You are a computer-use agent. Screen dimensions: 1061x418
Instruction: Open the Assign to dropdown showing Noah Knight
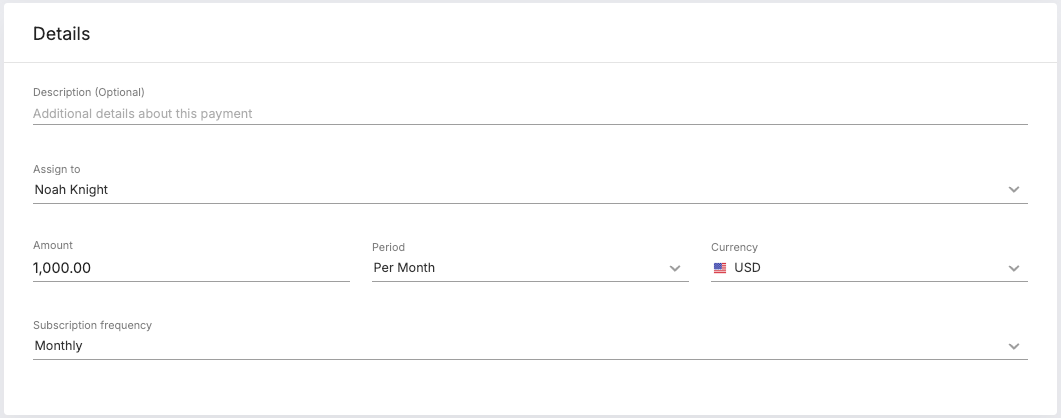(530, 189)
